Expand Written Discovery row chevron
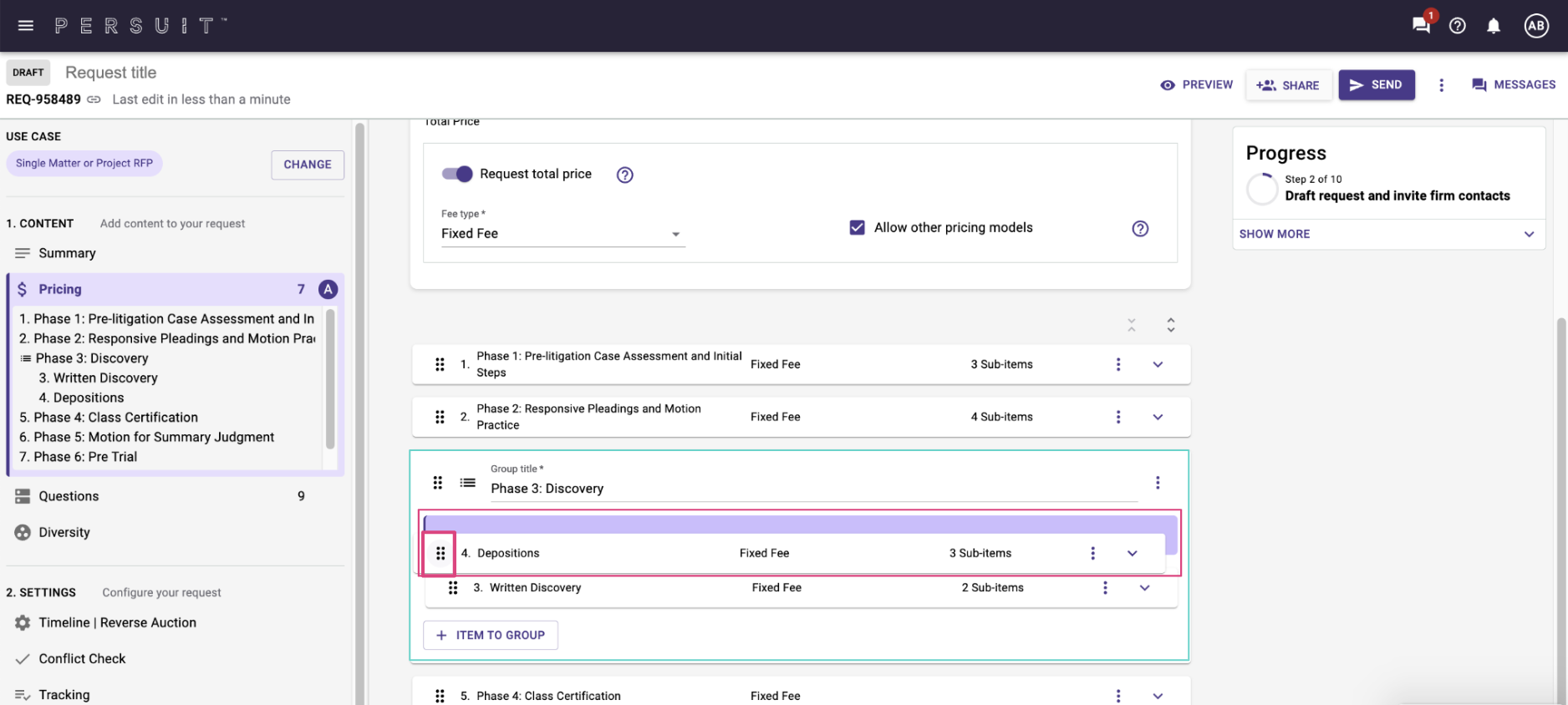1568x705 pixels. [x=1144, y=588]
